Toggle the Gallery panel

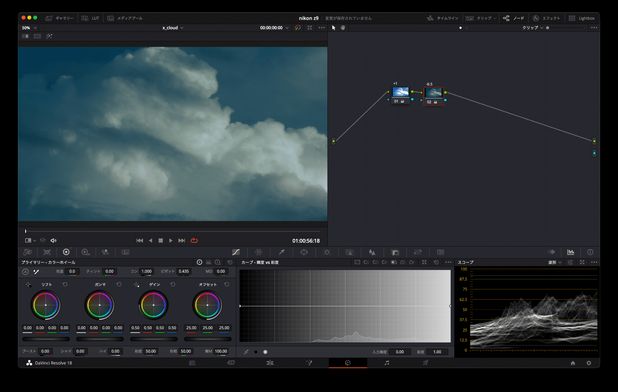(60, 18)
